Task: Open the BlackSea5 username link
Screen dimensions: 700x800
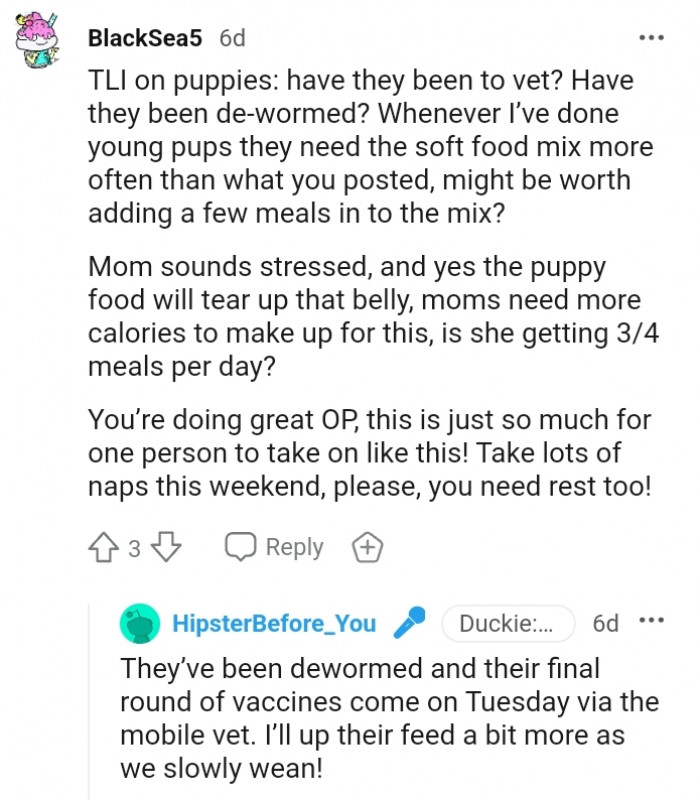Action: (x=146, y=38)
